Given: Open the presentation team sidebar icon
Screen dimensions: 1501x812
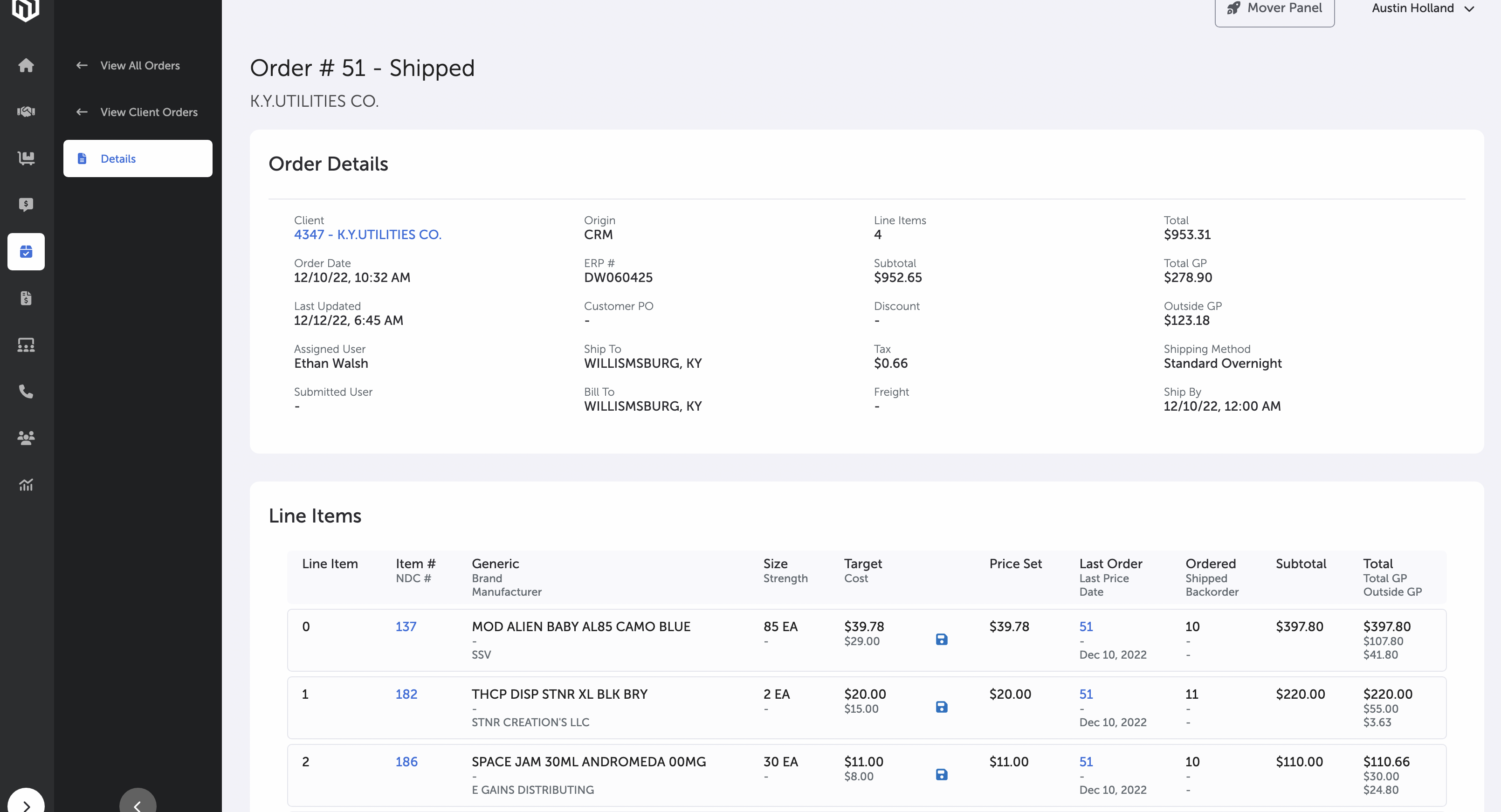Looking at the screenshot, I should [26, 345].
